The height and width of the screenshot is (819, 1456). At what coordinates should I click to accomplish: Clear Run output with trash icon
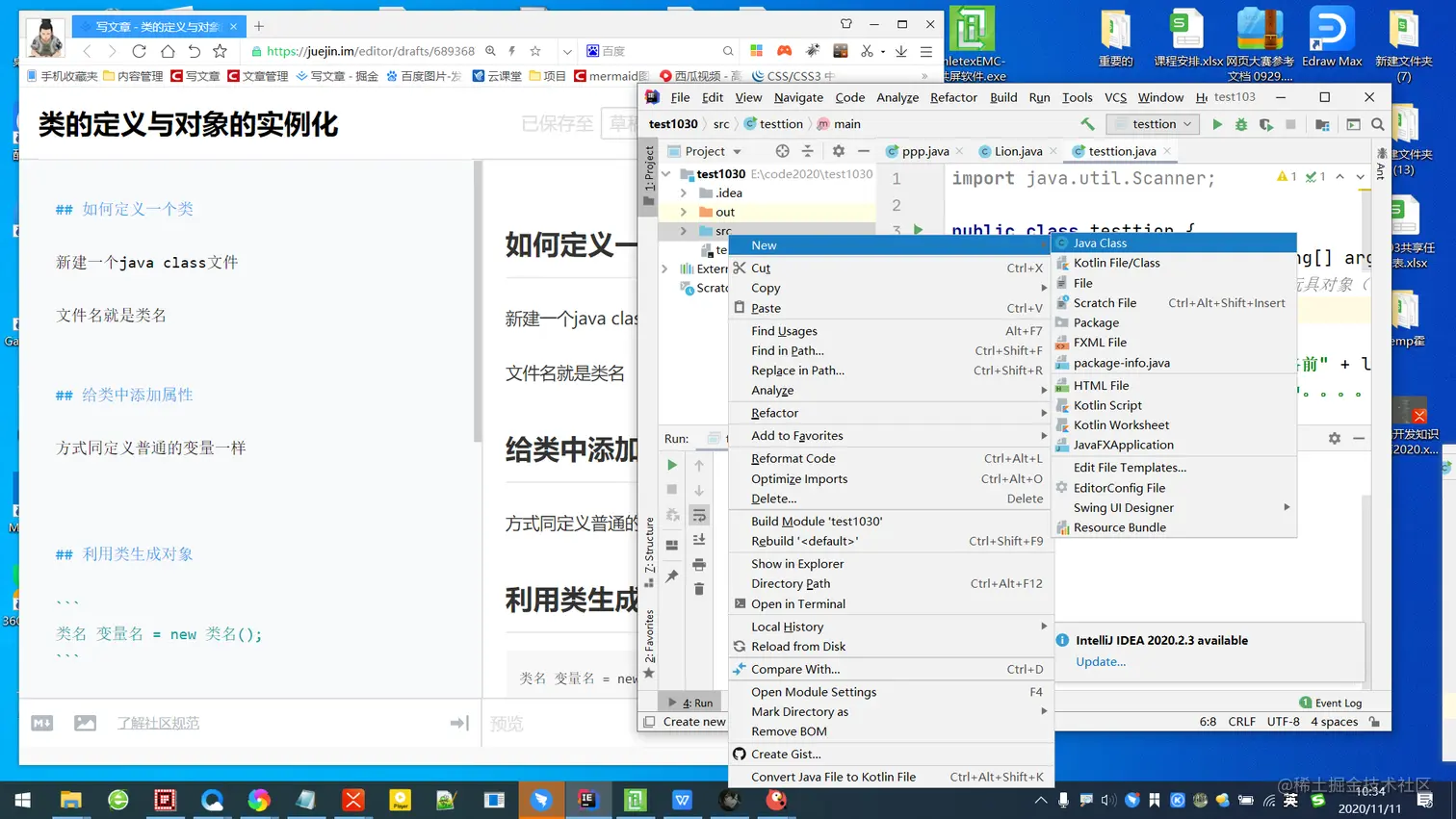[699, 589]
